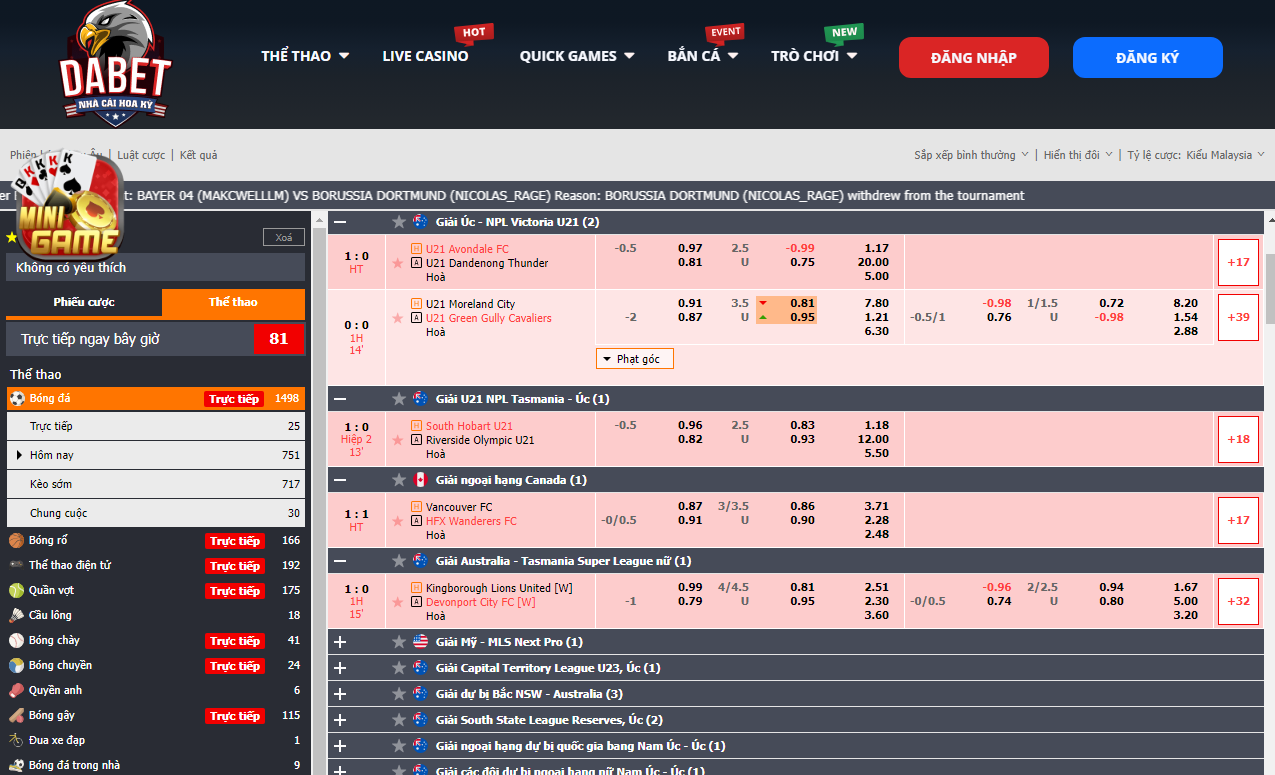The image size is (1275, 775).
Task: Click the boxing glove icon for Quyền anh
Action: [17, 691]
